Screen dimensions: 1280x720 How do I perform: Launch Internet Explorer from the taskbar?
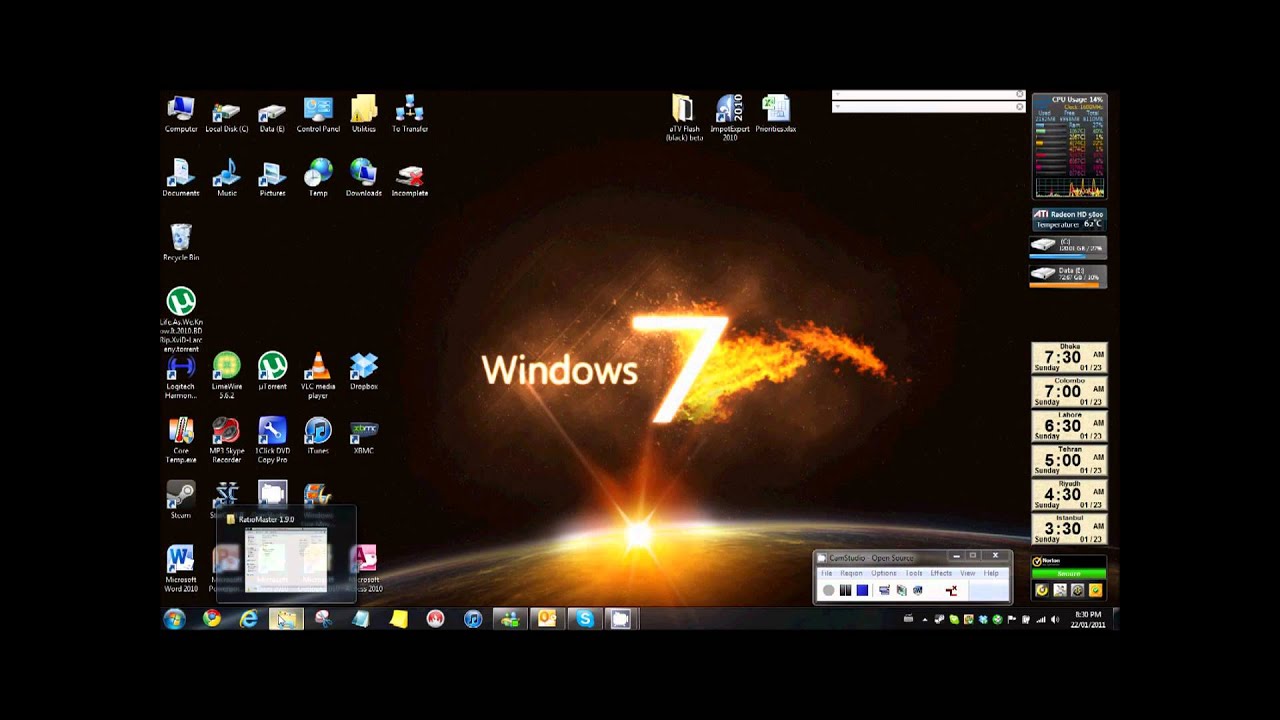[249, 619]
